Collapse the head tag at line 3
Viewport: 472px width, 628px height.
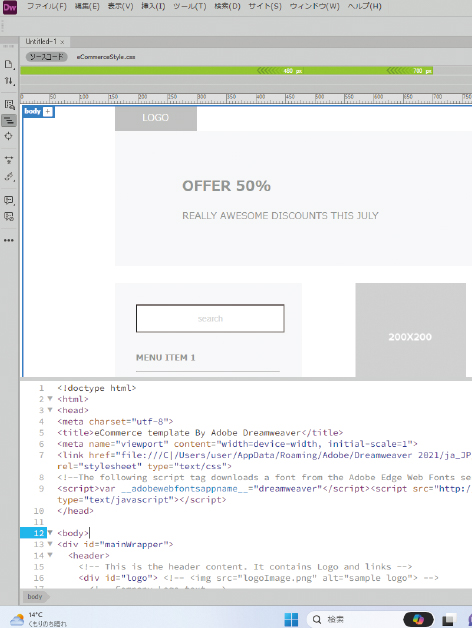point(50,410)
